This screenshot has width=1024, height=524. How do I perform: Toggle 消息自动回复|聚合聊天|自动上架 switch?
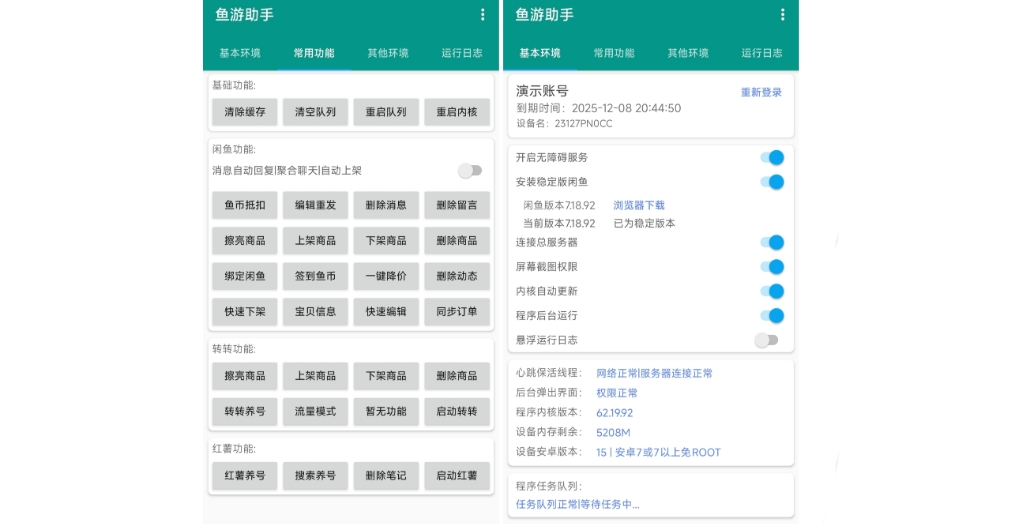point(469,171)
